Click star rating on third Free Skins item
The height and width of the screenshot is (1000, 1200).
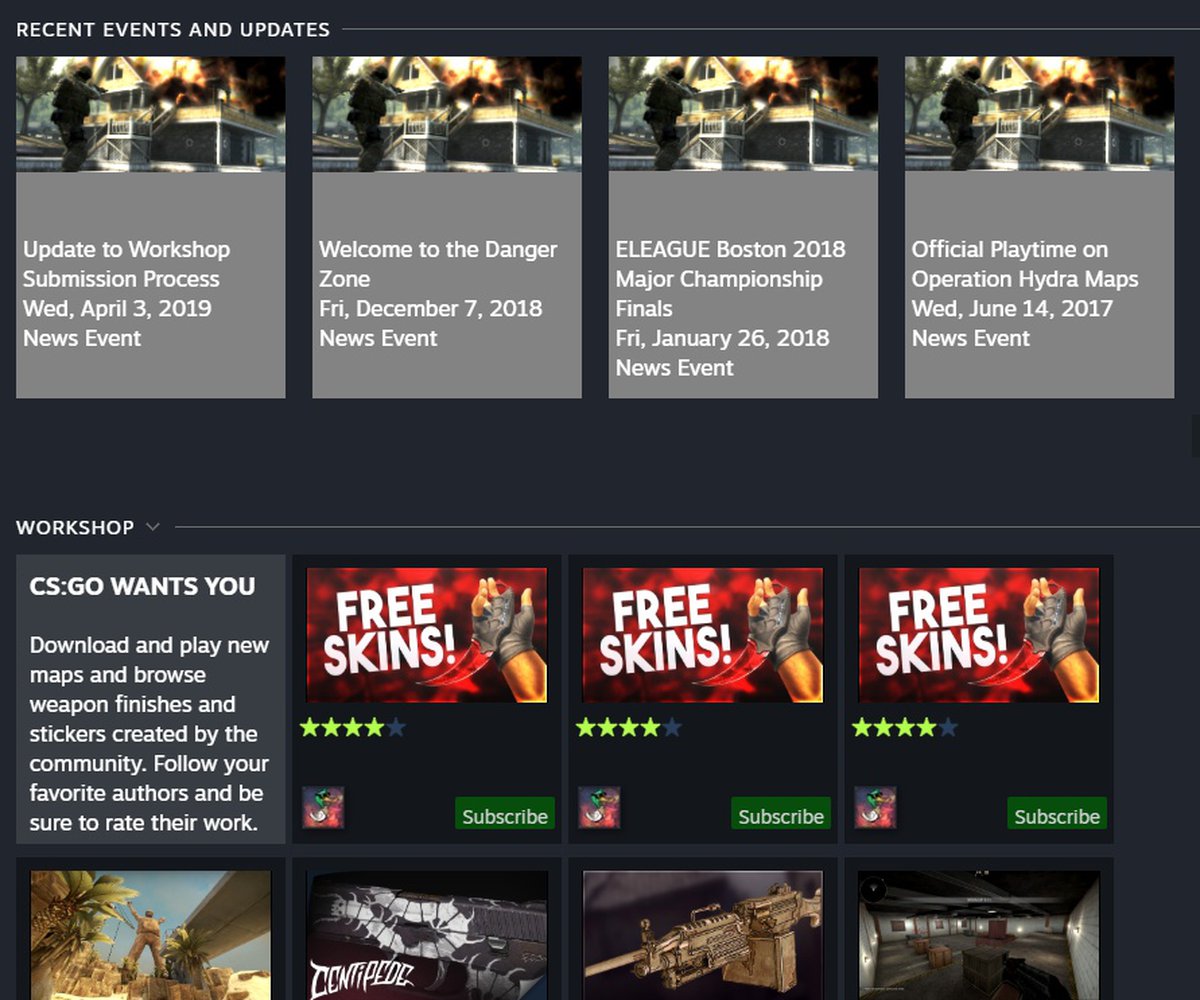pyautogui.click(x=904, y=728)
